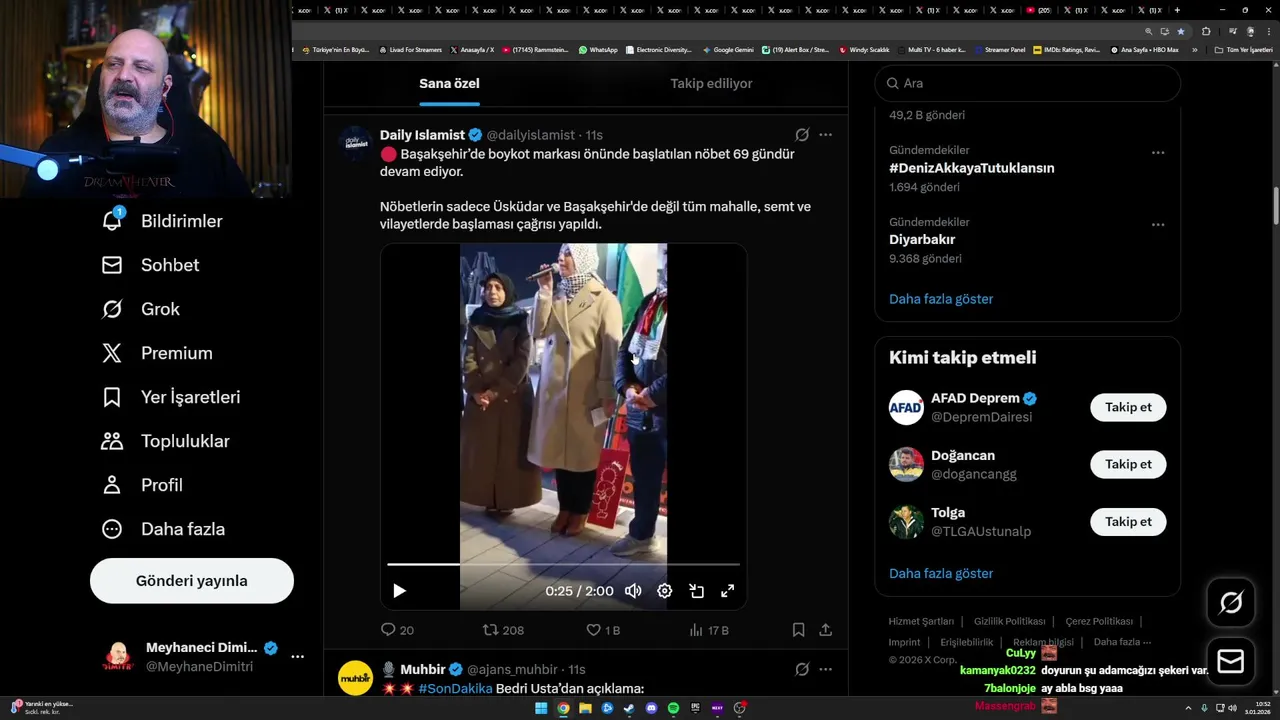Open a new browser tab

point(1177,10)
